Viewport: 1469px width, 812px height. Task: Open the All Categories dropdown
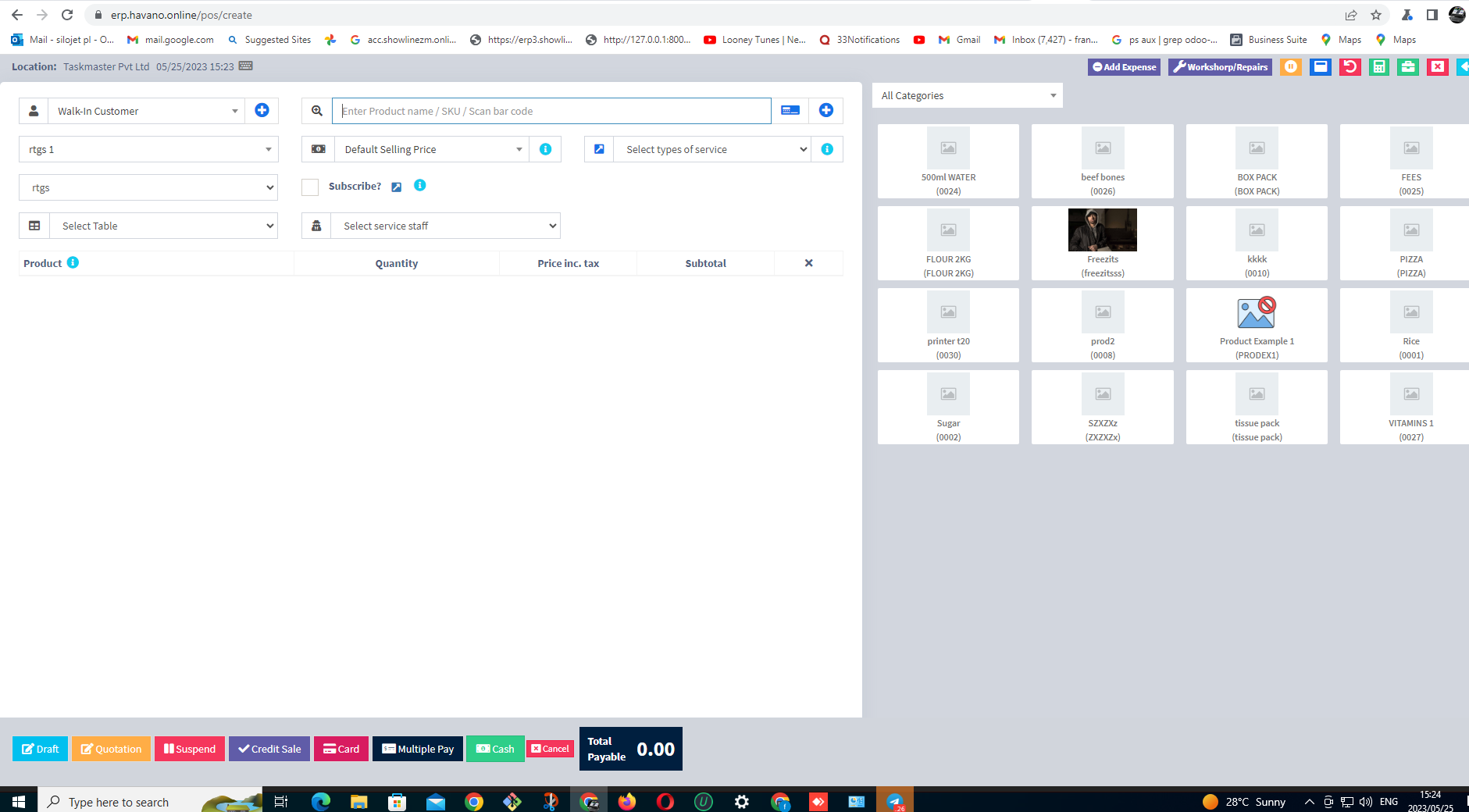[x=967, y=95]
